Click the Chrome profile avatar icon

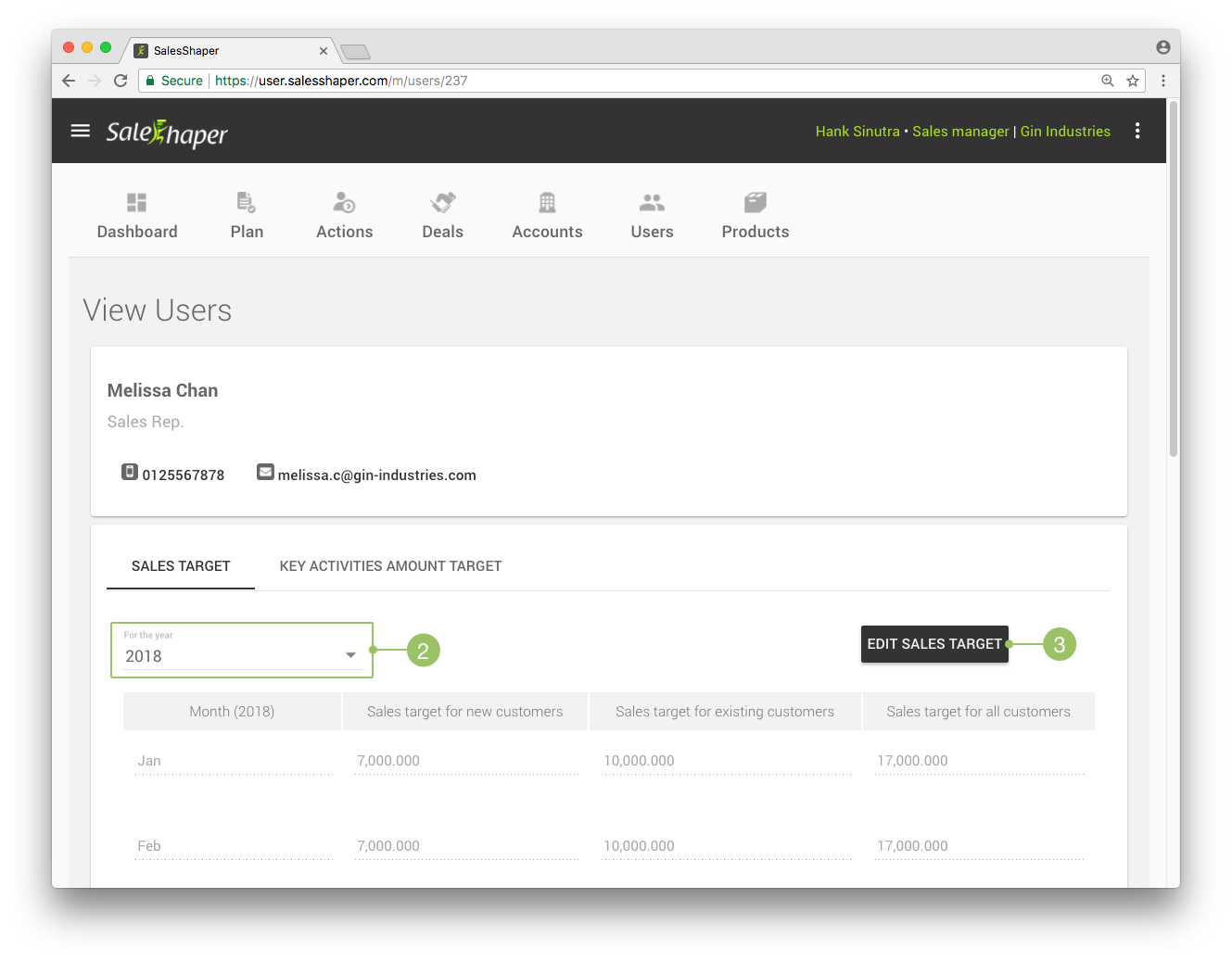(x=1162, y=47)
